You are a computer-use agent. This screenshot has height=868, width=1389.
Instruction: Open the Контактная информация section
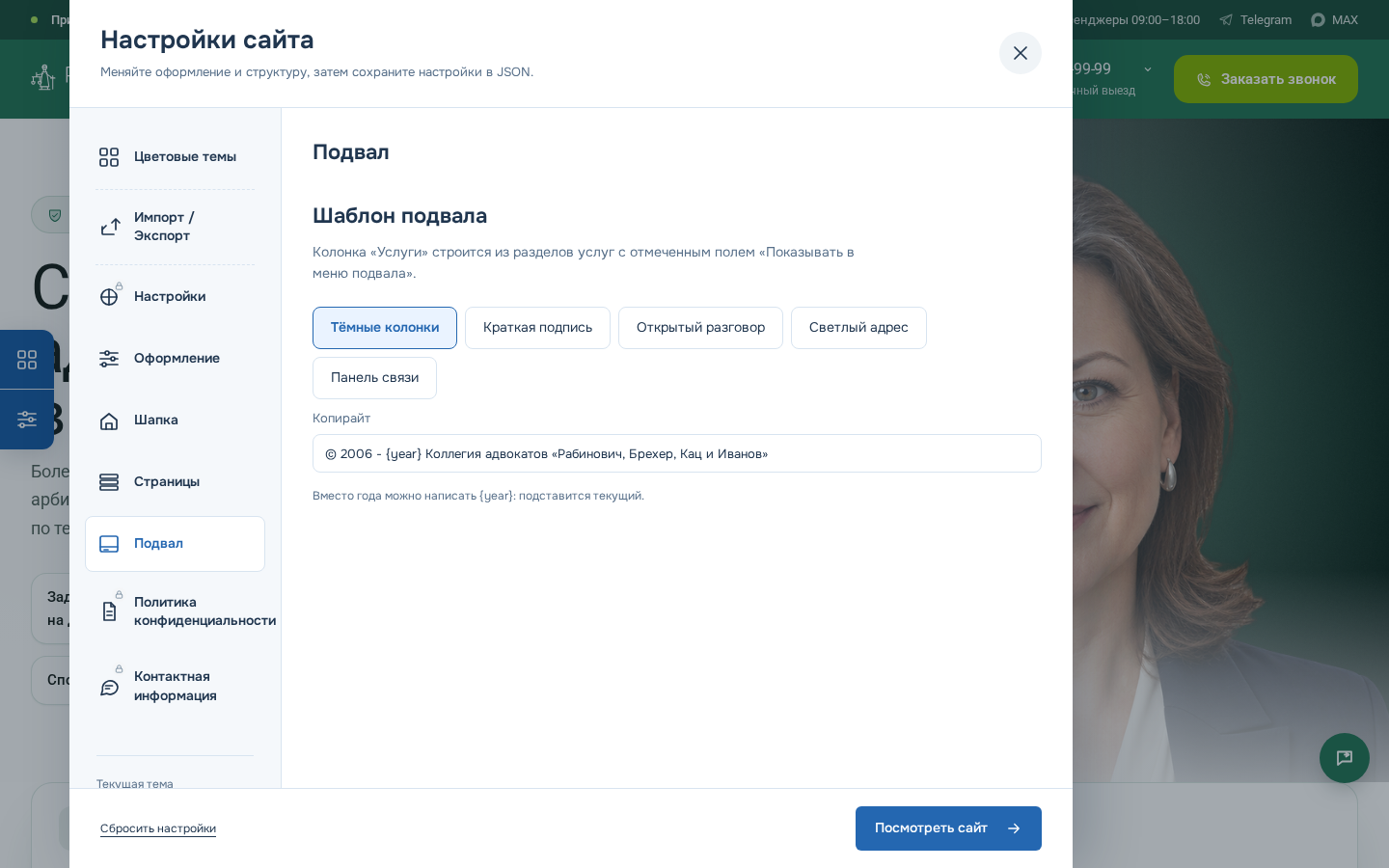click(176, 687)
